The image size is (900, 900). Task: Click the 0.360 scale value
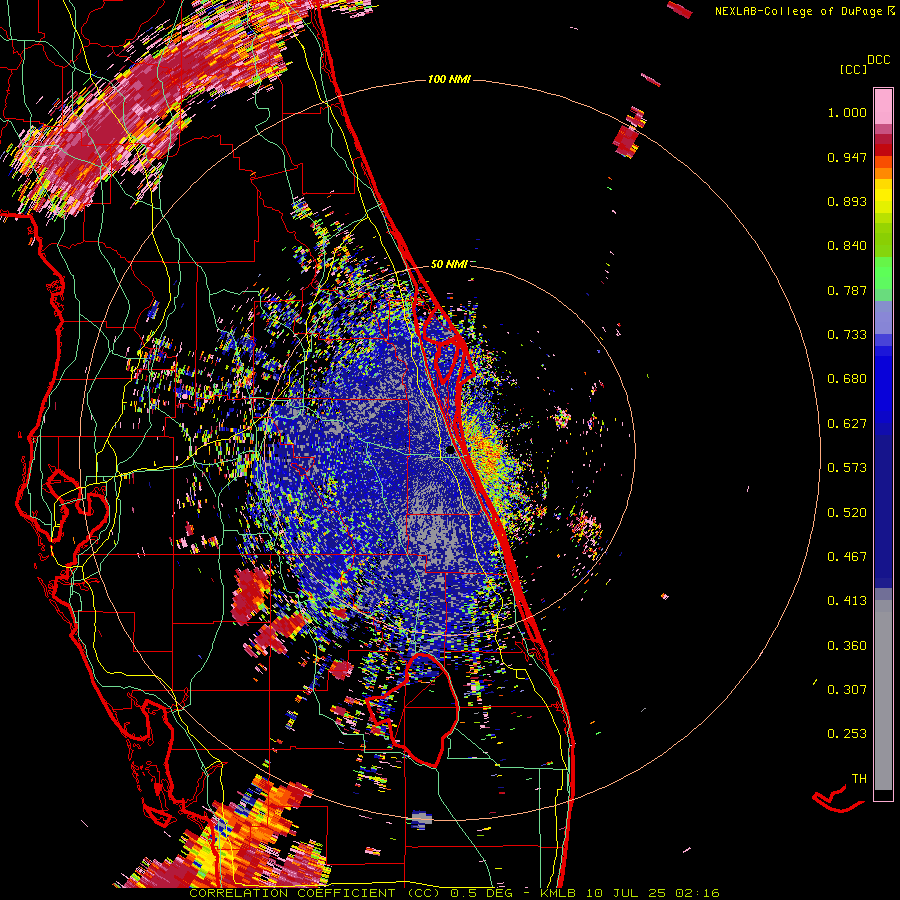847,646
